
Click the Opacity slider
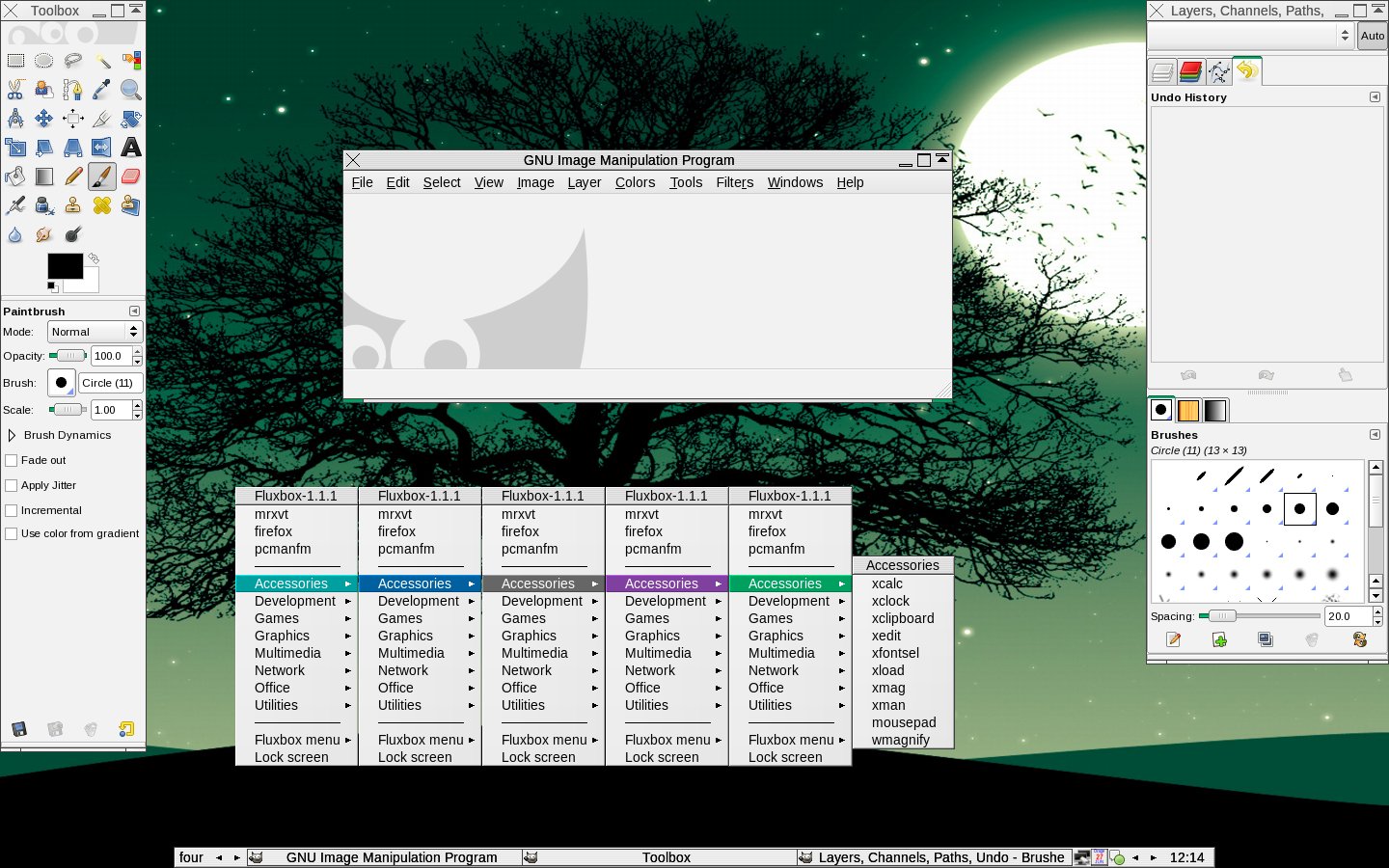(68, 356)
